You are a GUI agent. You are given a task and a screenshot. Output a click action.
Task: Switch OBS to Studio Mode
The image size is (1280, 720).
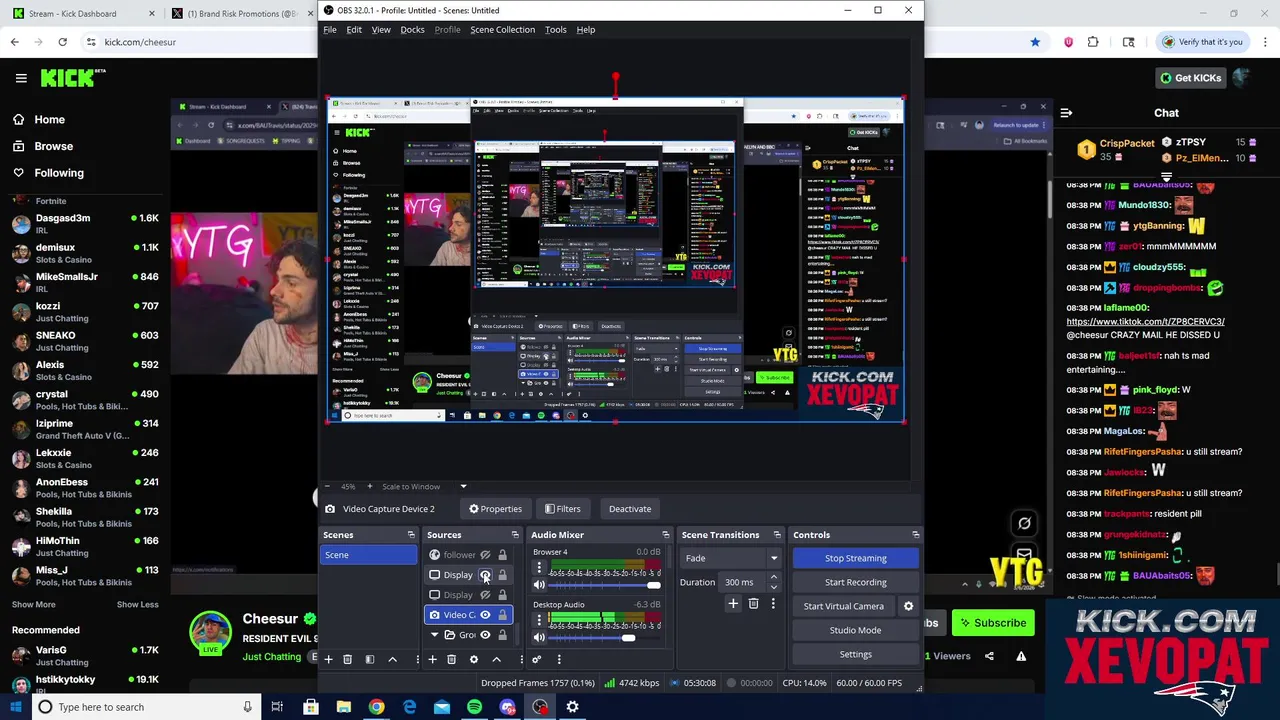[855, 630]
